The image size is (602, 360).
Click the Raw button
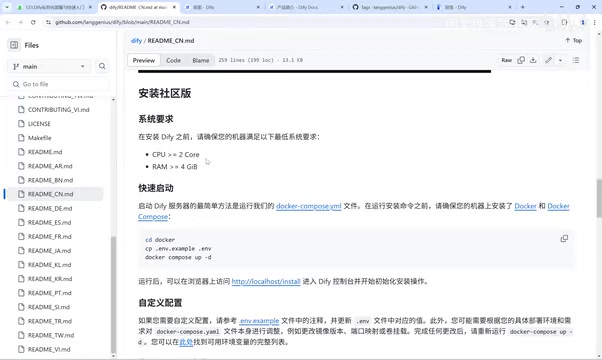[x=506, y=60]
